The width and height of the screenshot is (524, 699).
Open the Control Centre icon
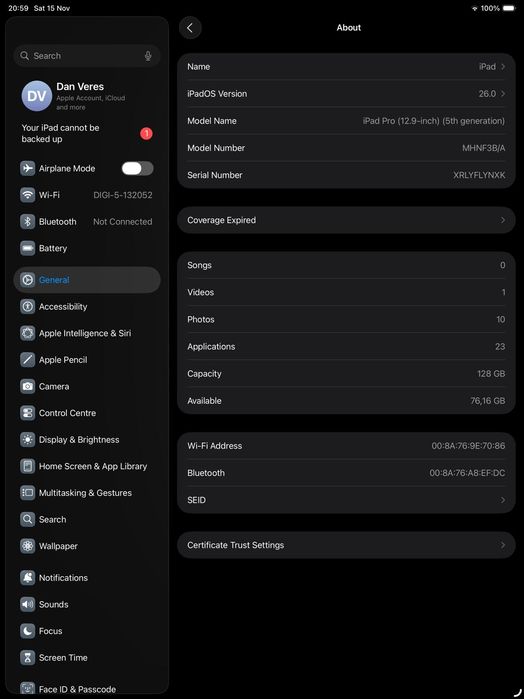tap(28, 413)
